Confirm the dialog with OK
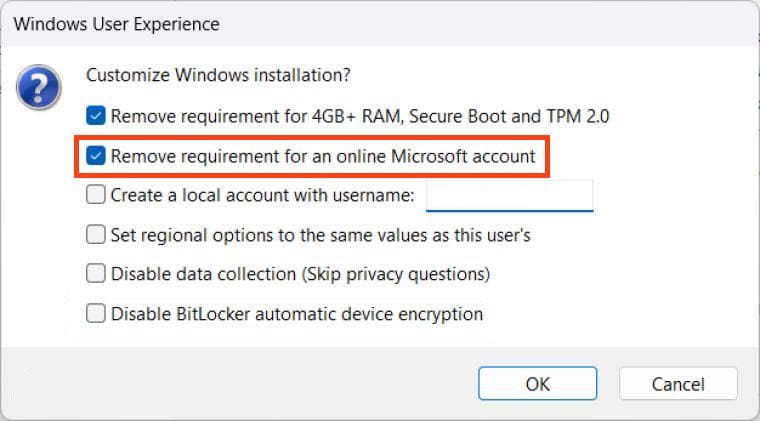Screen dimensions: 760x421 [x=537, y=383]
